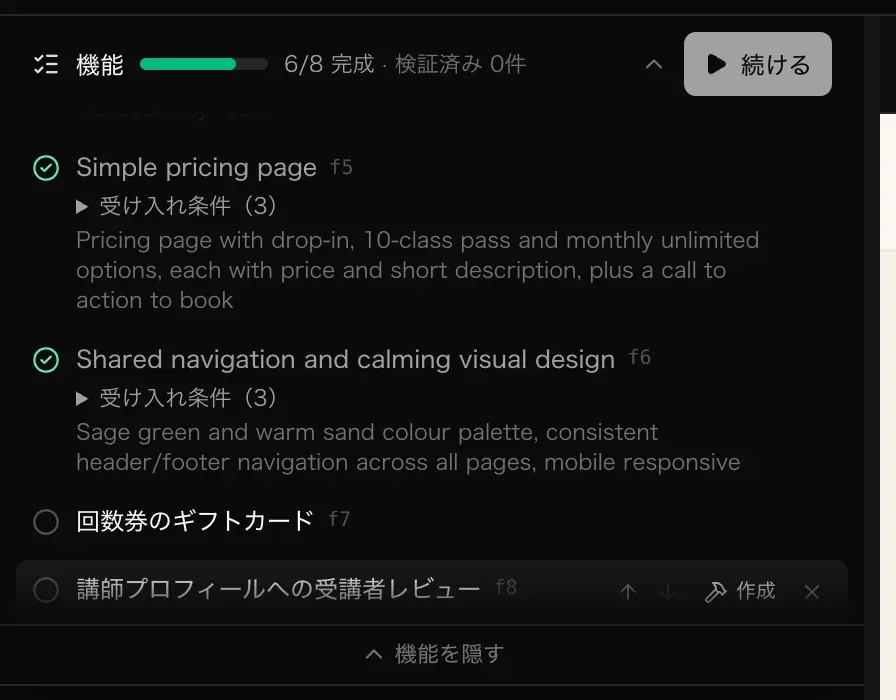Screen dimensions: 896x700
Task: Toggle the Simple pricing page completed check
Action: point(46,168)
